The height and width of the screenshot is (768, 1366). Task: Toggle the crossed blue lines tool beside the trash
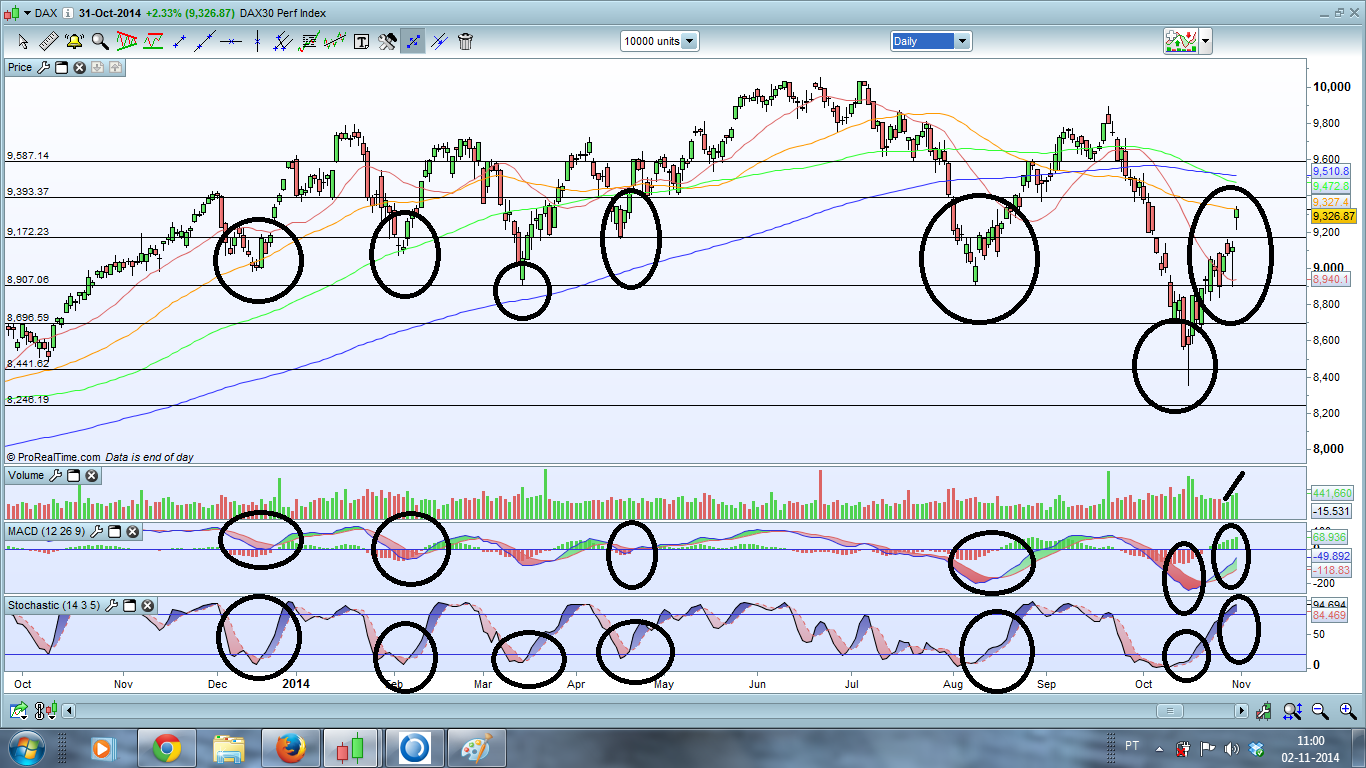tap(439, 41)
